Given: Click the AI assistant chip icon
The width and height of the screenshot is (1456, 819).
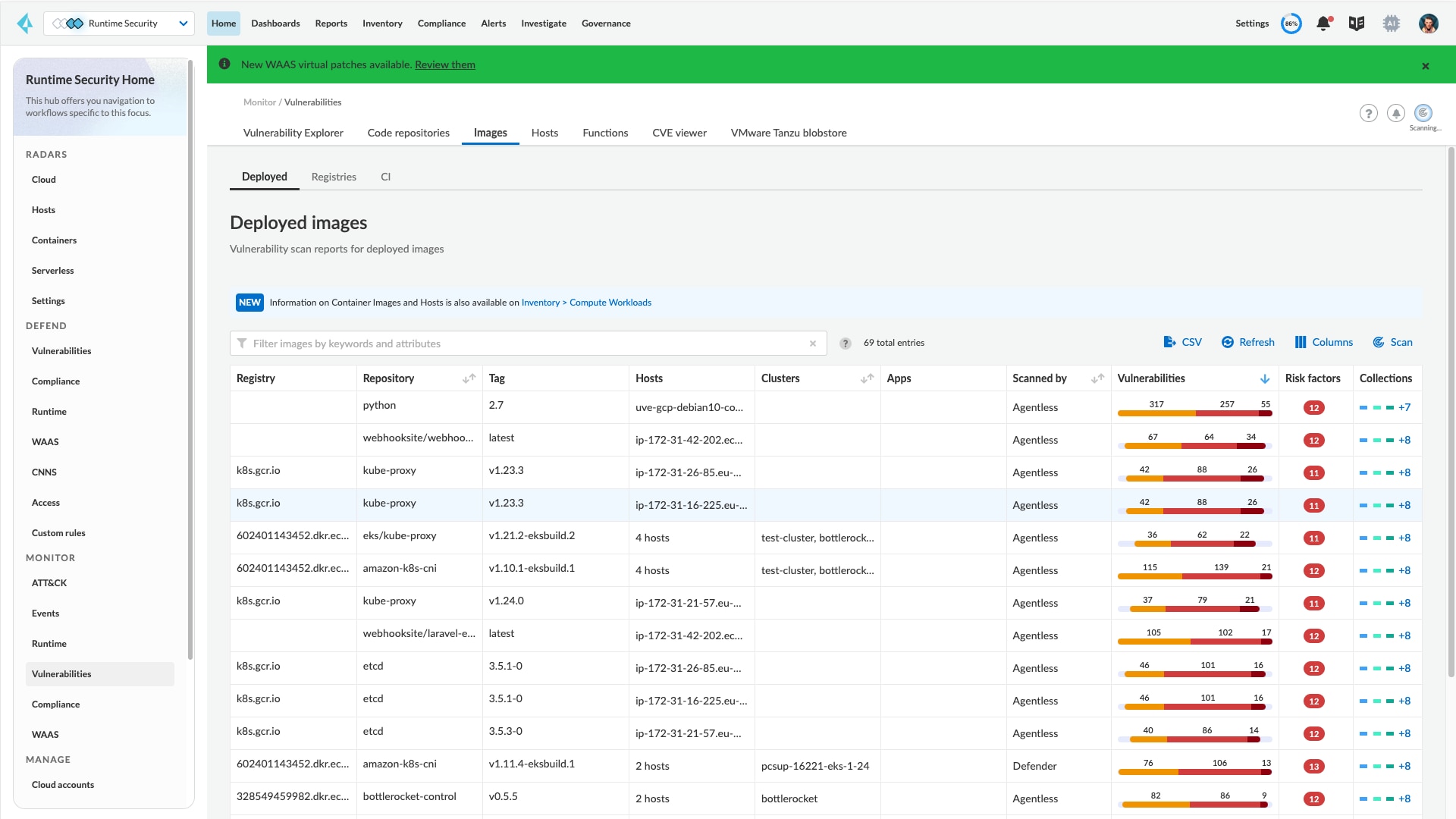Looking at the screenshot, I should 1392,24.
